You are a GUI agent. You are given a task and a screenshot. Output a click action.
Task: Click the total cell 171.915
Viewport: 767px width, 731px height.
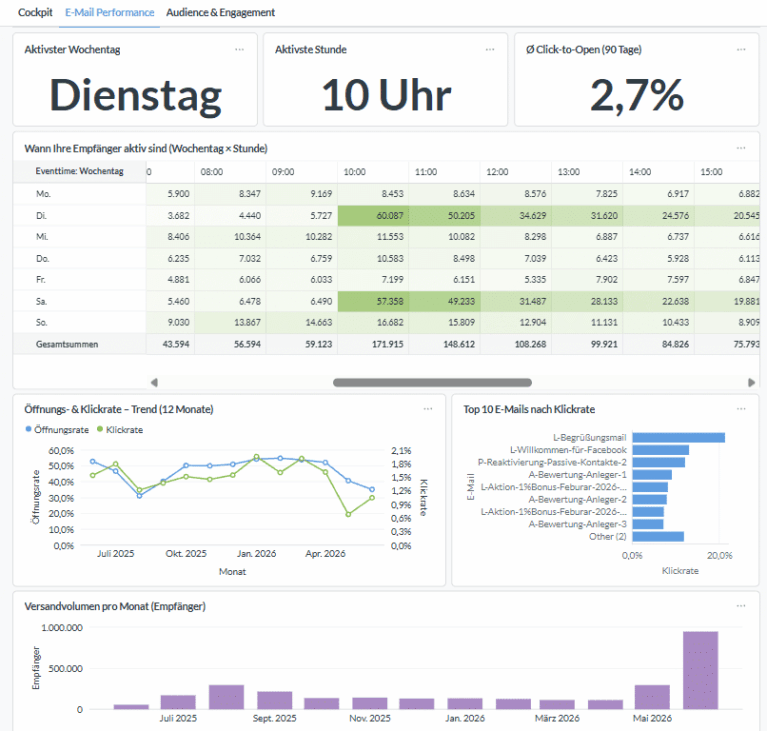373,344
